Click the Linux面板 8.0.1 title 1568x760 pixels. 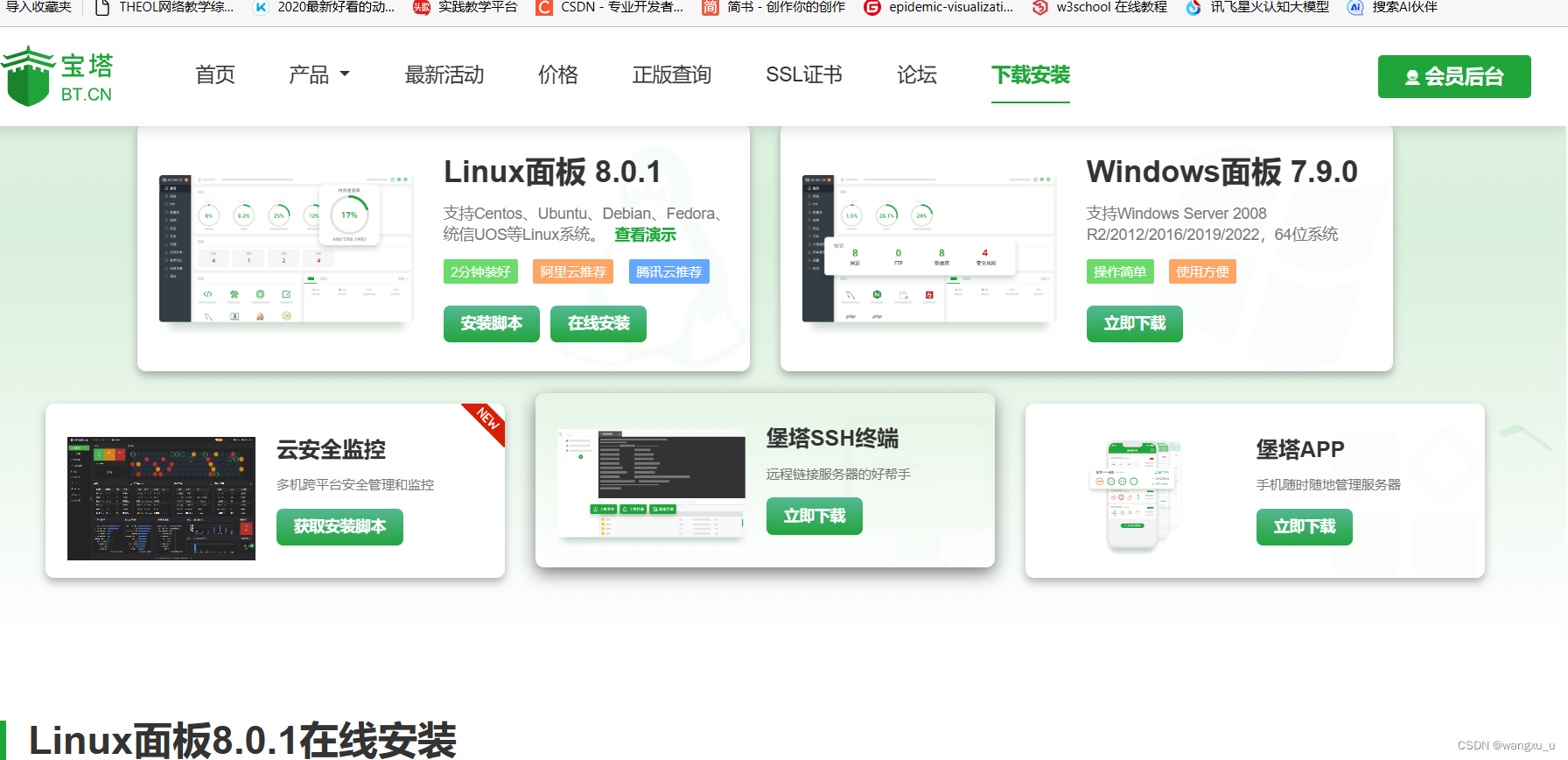(552, 172)
